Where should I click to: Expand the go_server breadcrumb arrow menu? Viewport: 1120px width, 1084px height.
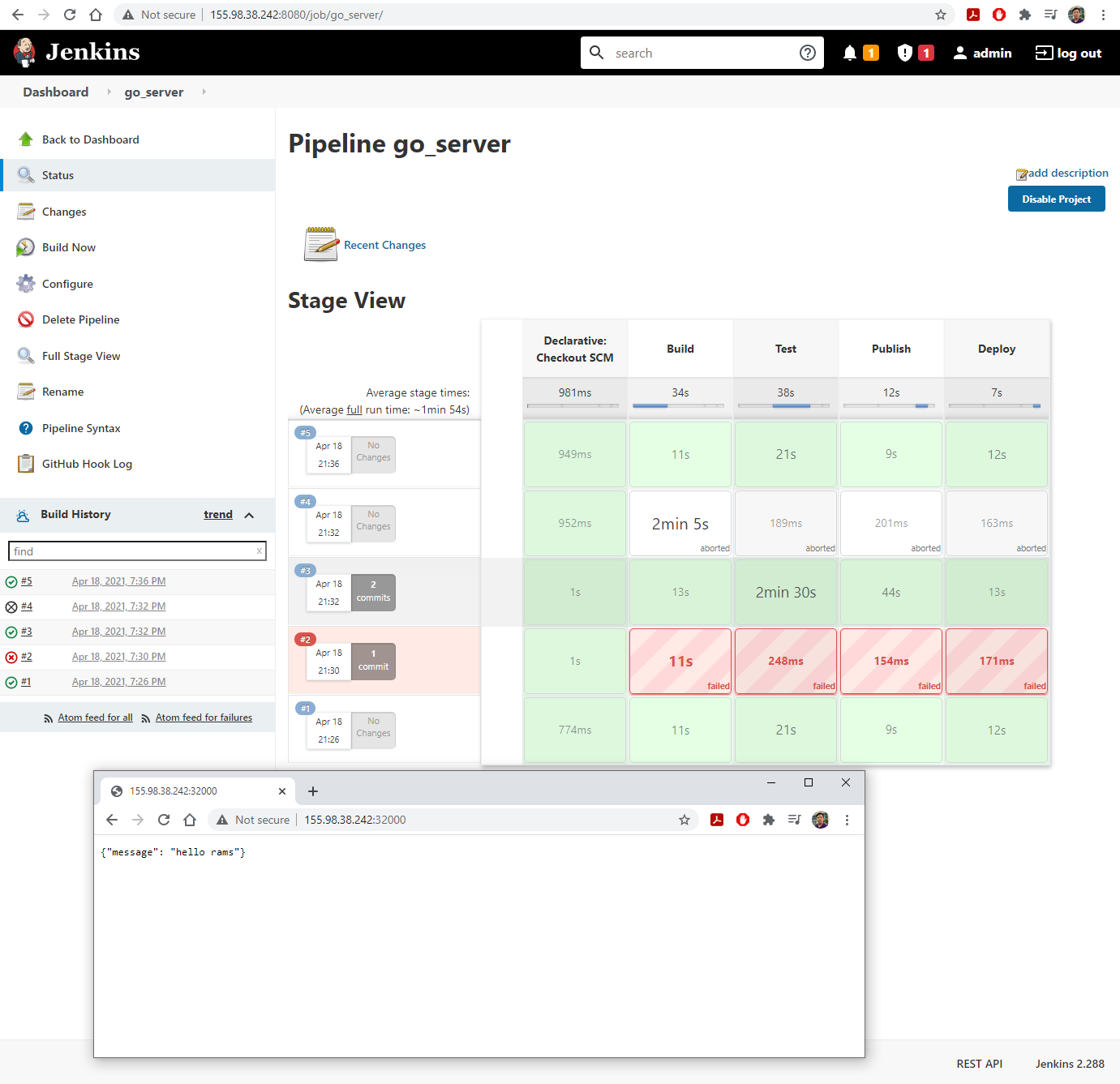click(x=204, y=92)
